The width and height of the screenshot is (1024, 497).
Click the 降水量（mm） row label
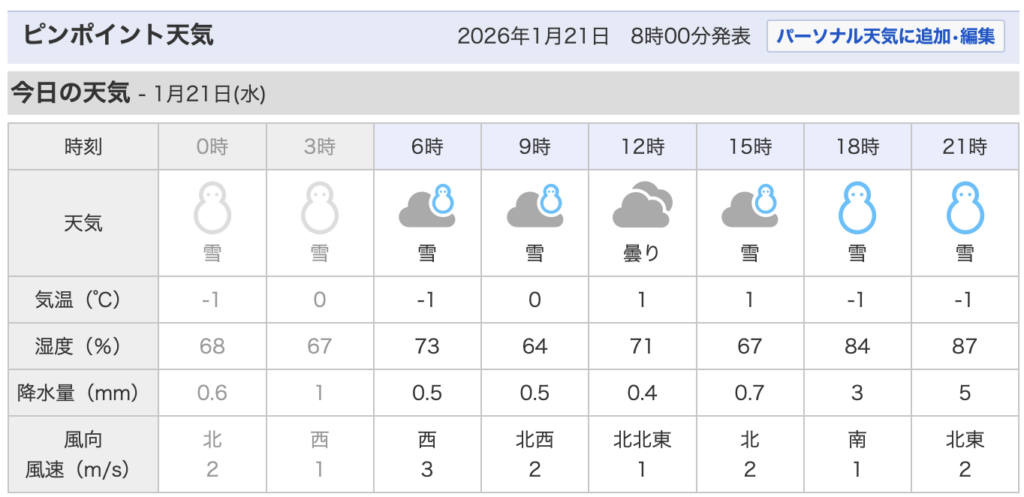point(83,393)
